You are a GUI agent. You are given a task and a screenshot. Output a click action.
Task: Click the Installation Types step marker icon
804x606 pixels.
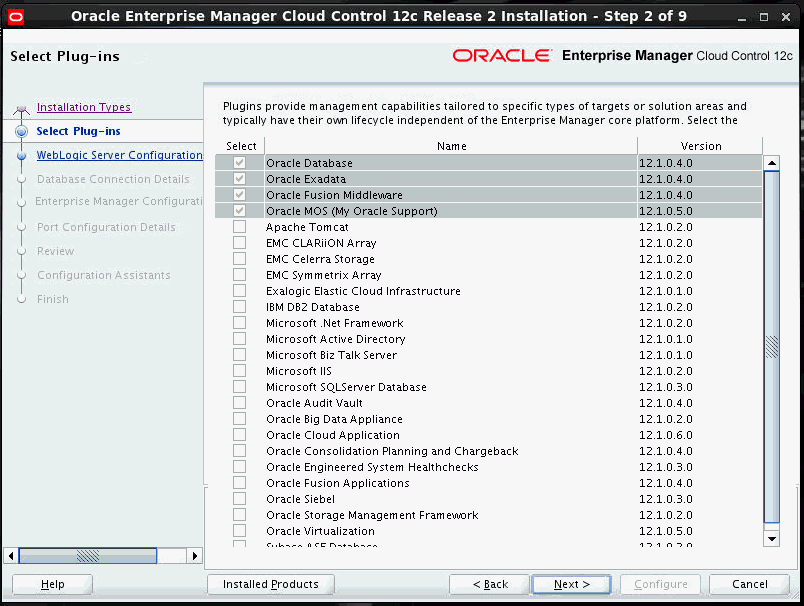point(22,109)
